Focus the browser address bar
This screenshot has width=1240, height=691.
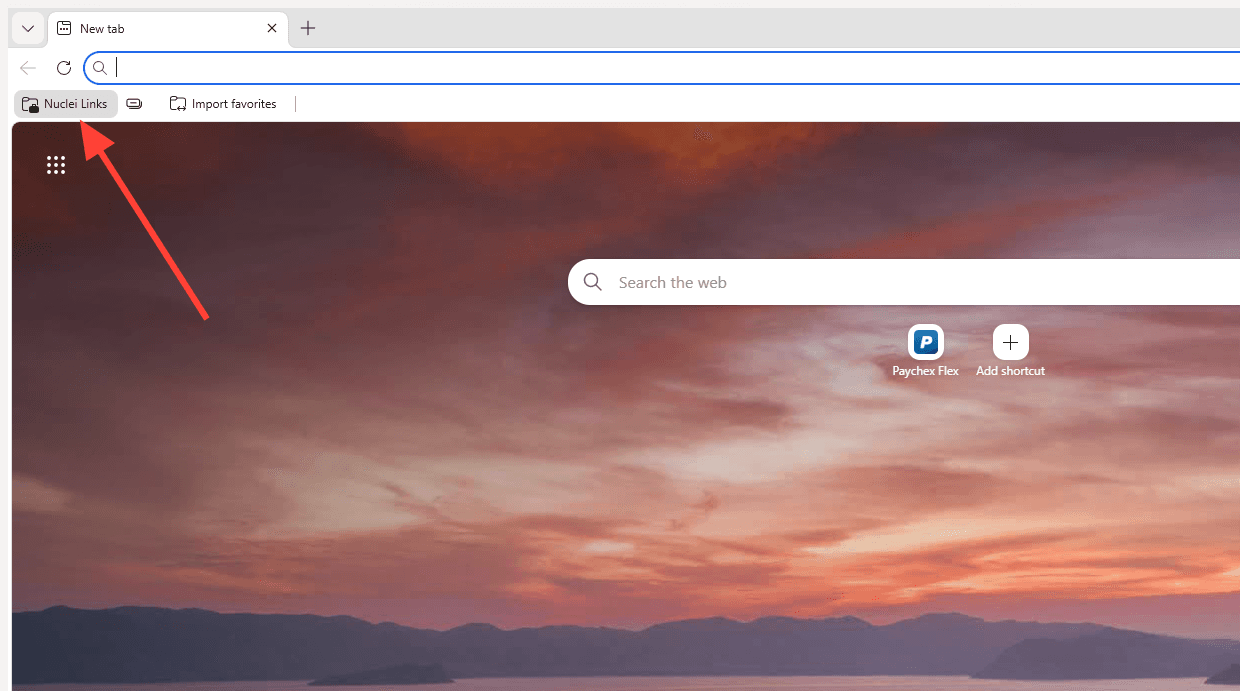point(662,68)
